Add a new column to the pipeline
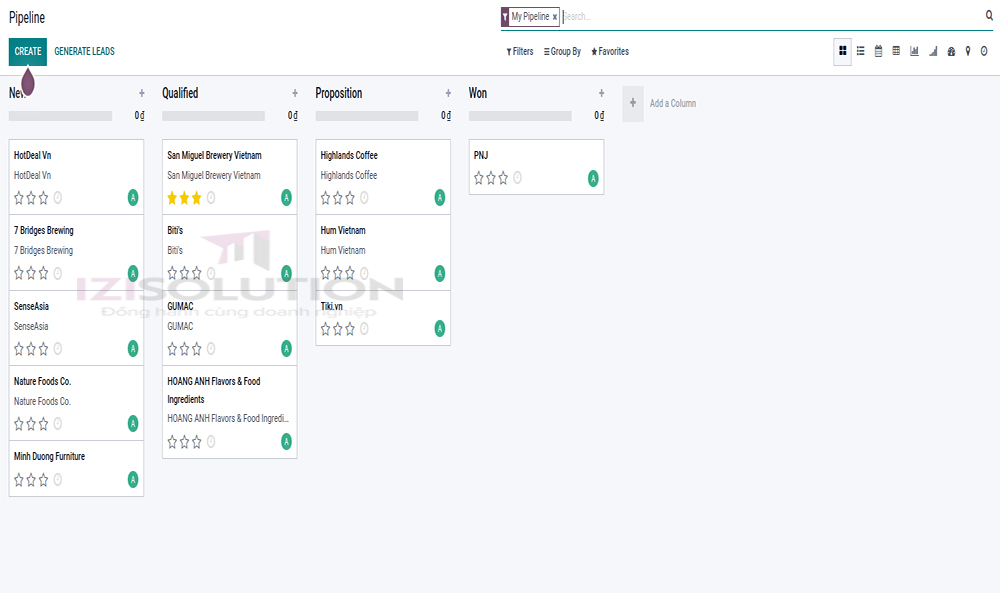Viewport: 1000px width, 593px height. coord(633,102)
